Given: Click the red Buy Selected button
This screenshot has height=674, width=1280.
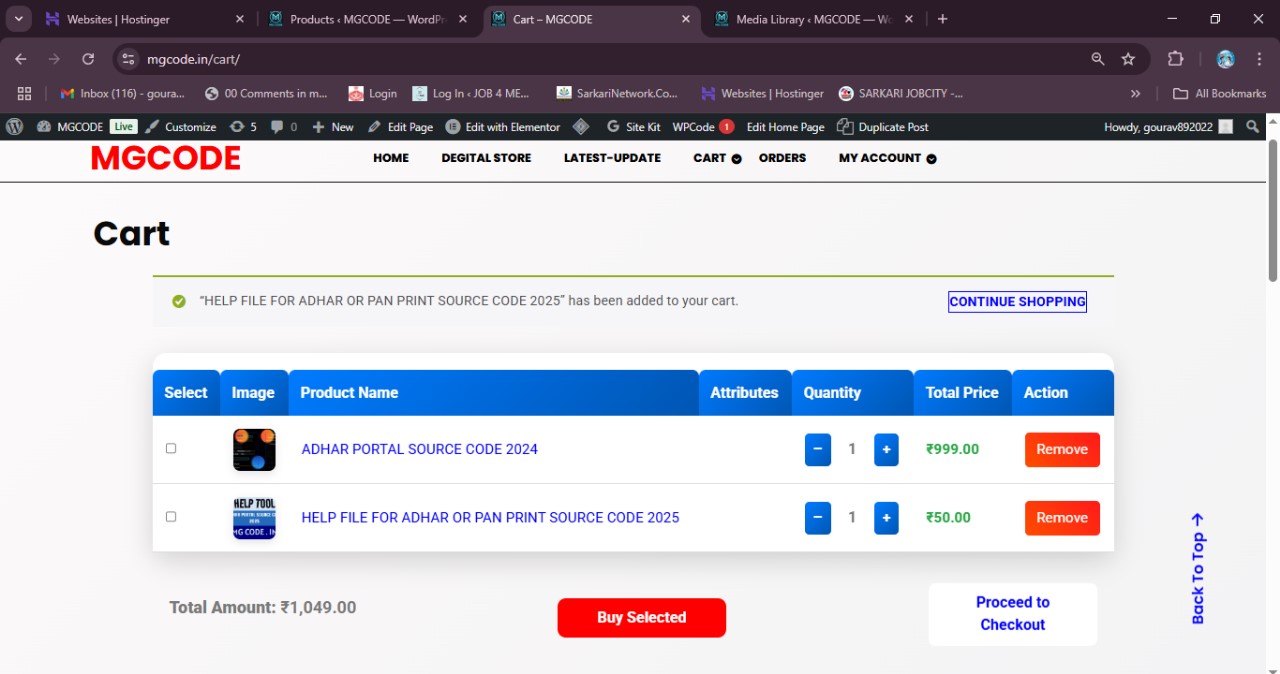Looking at the screenshot, I should (641, 618).
